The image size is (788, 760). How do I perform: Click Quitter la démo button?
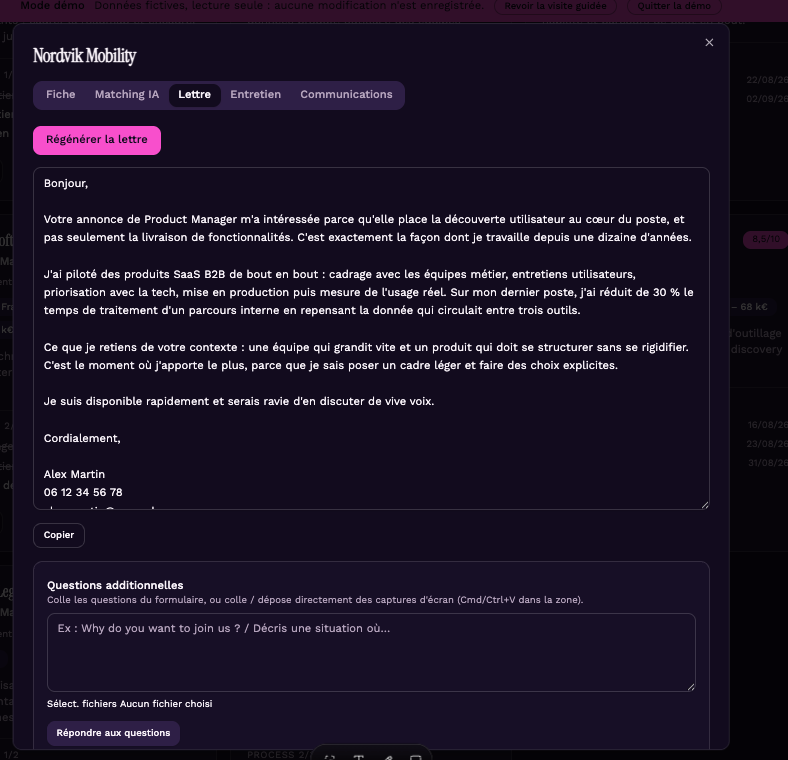coord(674,7)
